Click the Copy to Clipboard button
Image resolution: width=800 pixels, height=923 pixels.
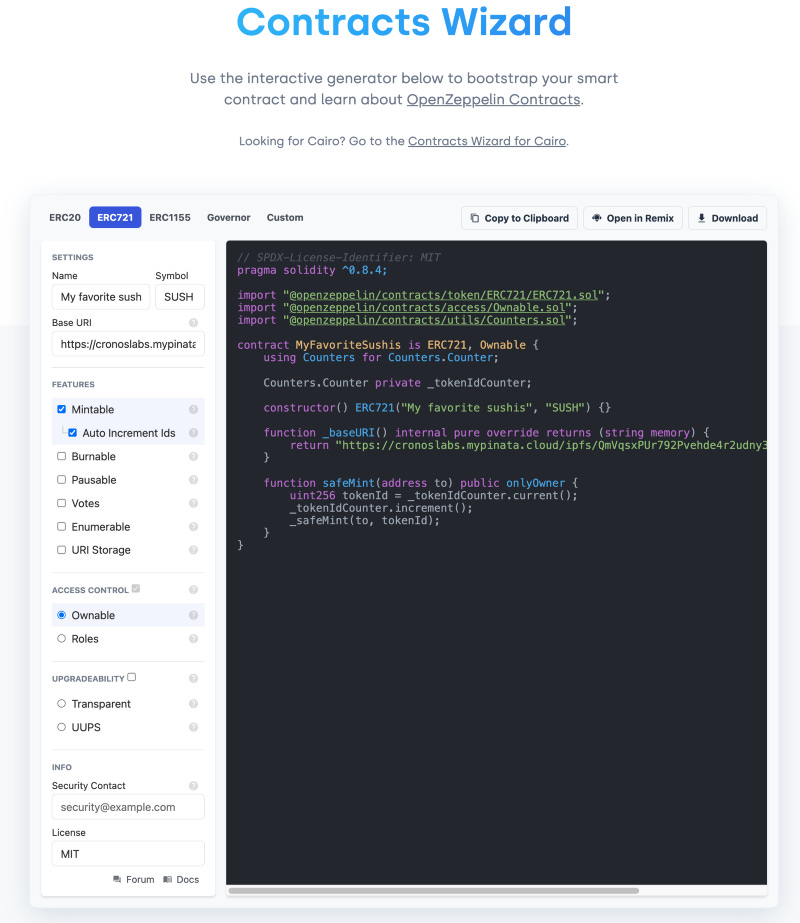519,218
